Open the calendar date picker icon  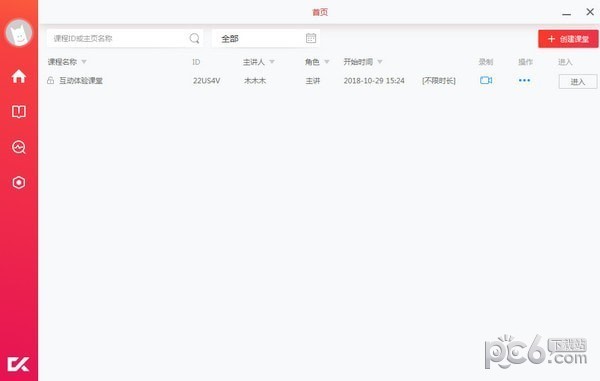pyautogui.click(x=311, y=38)
